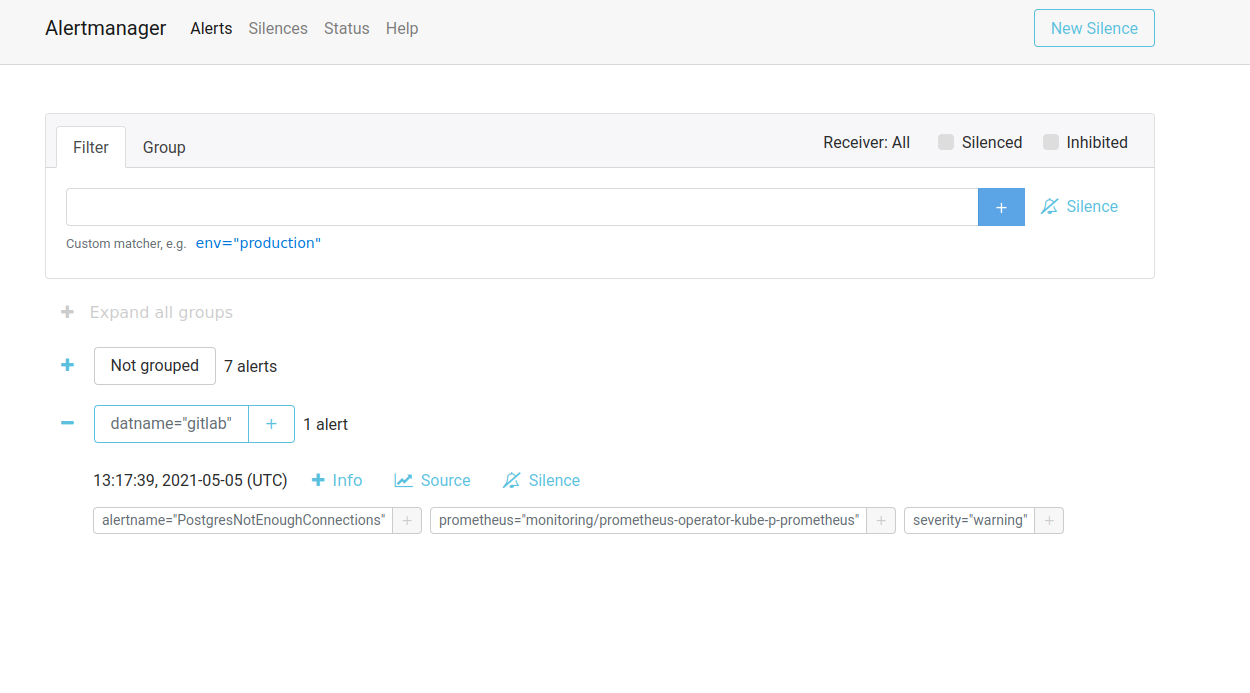This screenshot has width=1250, height=693.
Task: Click the New Silence button
Action: pyautogui.click(x=1094, y=28)
